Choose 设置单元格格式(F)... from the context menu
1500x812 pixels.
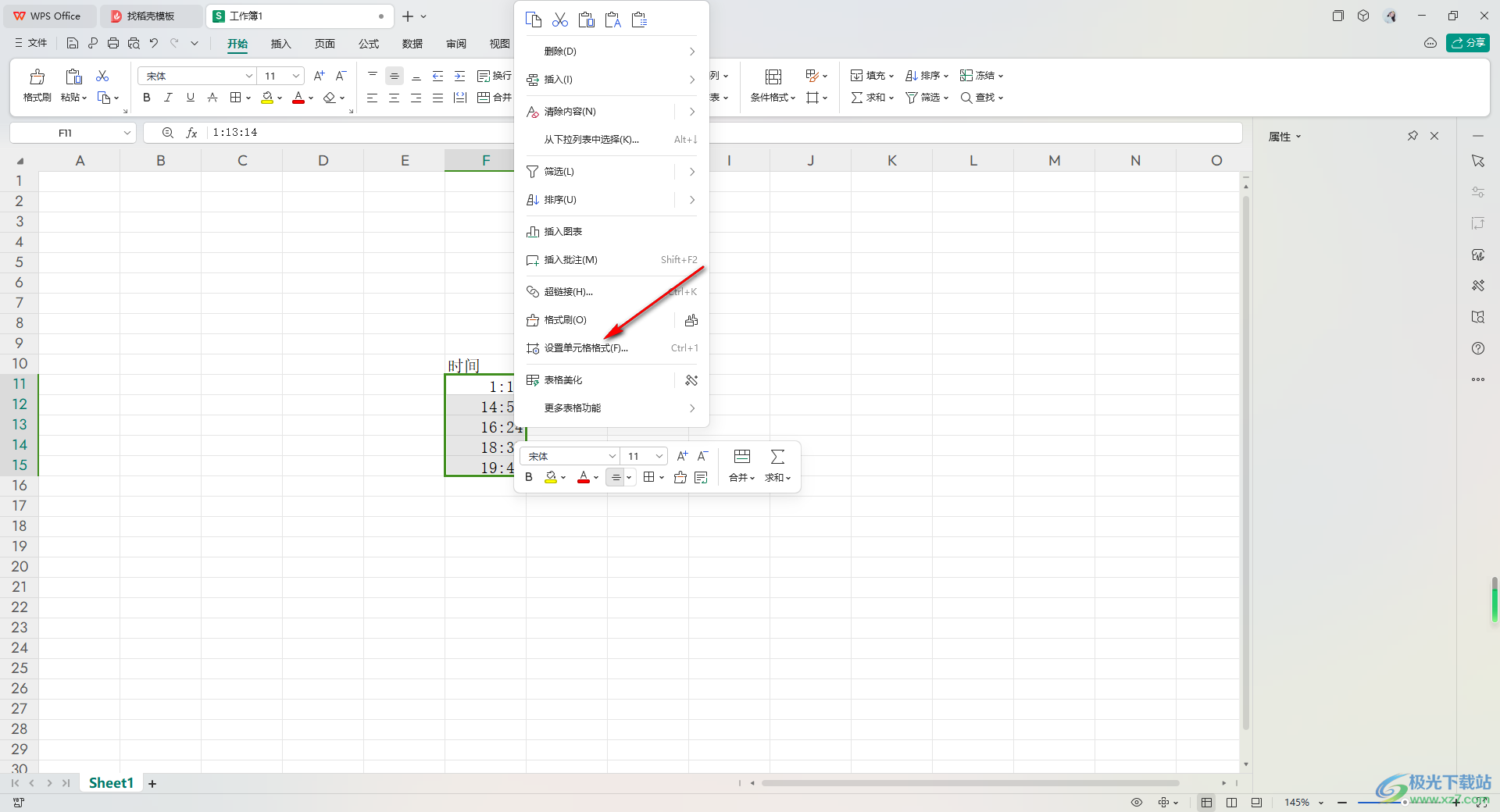click(612, 348)
